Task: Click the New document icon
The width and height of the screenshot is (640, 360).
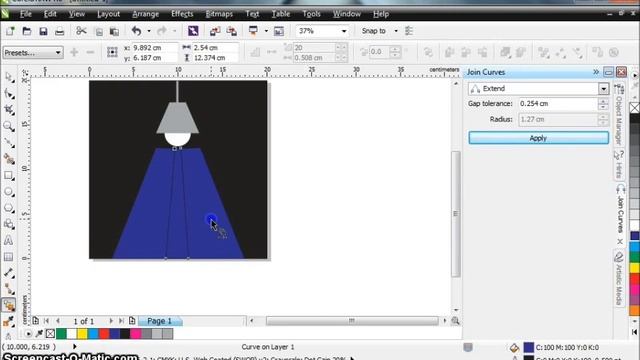Action: pos(10,31)
